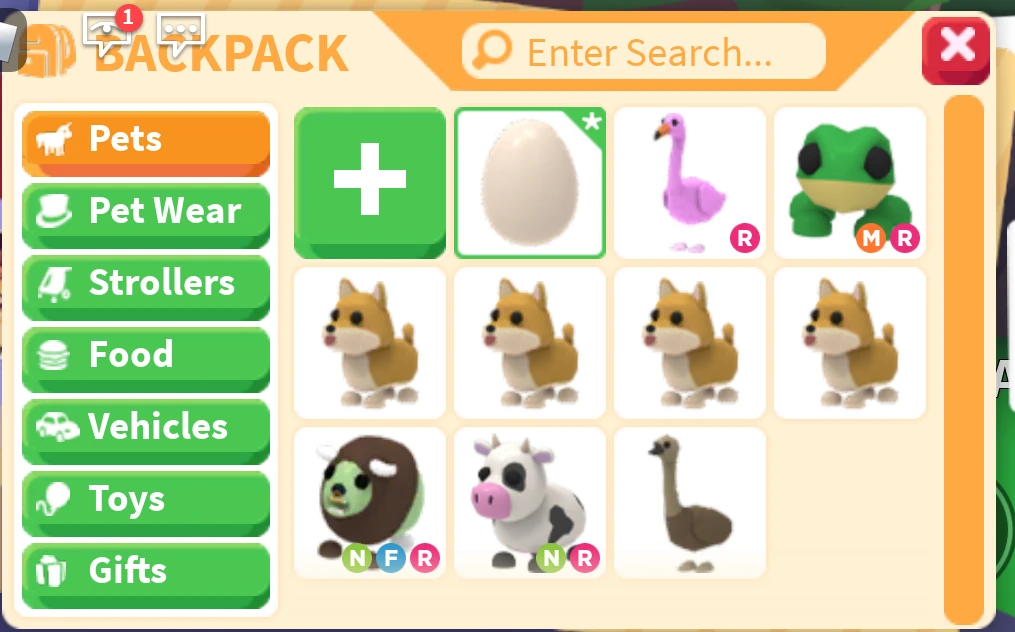Select the brown musk ox pet
The width and height of the screenshot is (1015, 632).
pos(370,502)
